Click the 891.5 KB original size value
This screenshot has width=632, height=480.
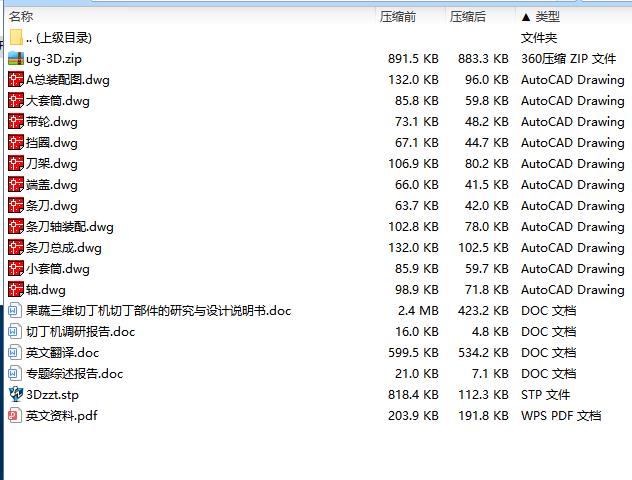(413, 59)
